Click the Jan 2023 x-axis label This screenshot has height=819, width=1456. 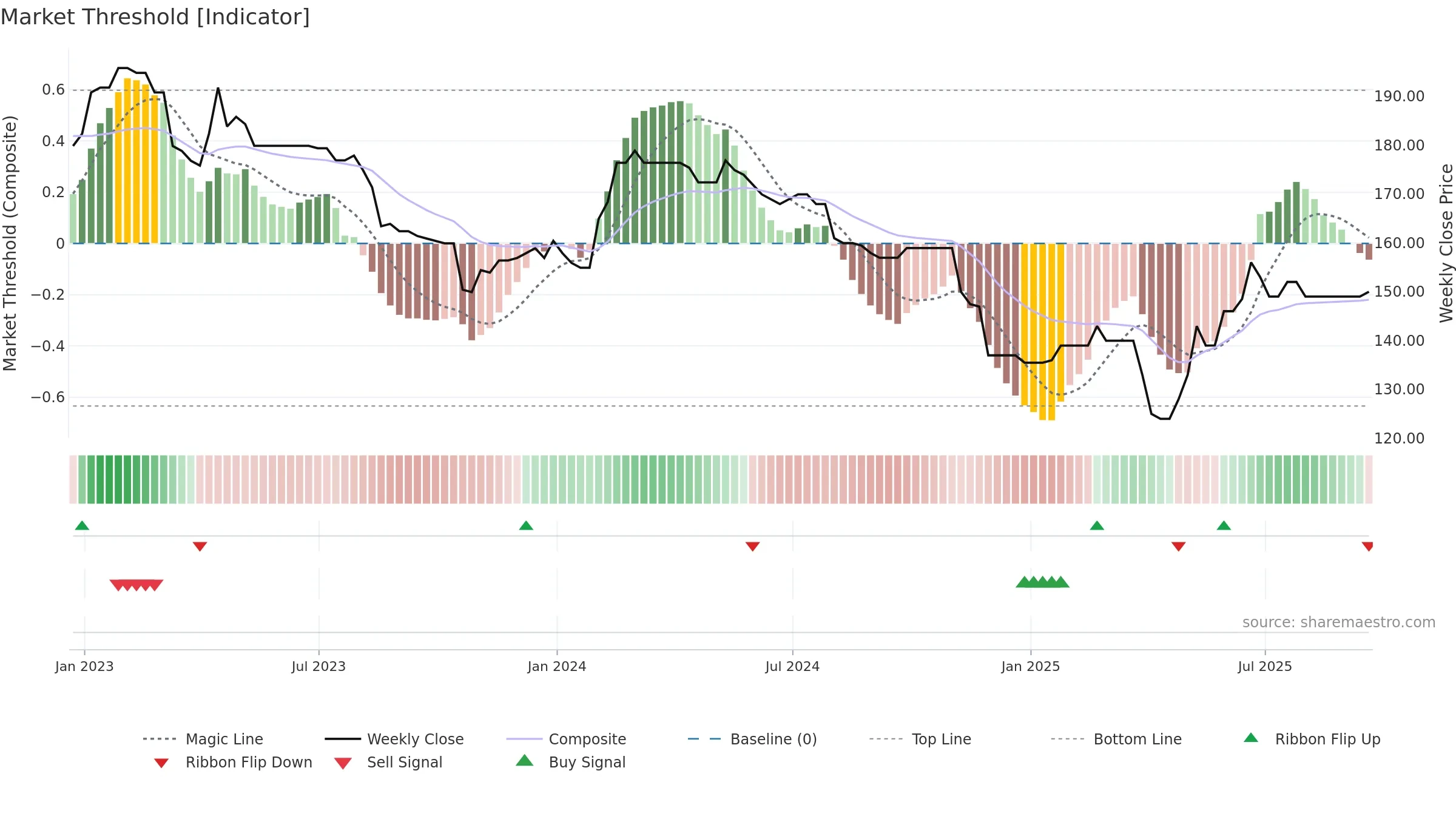coord(84,666)
